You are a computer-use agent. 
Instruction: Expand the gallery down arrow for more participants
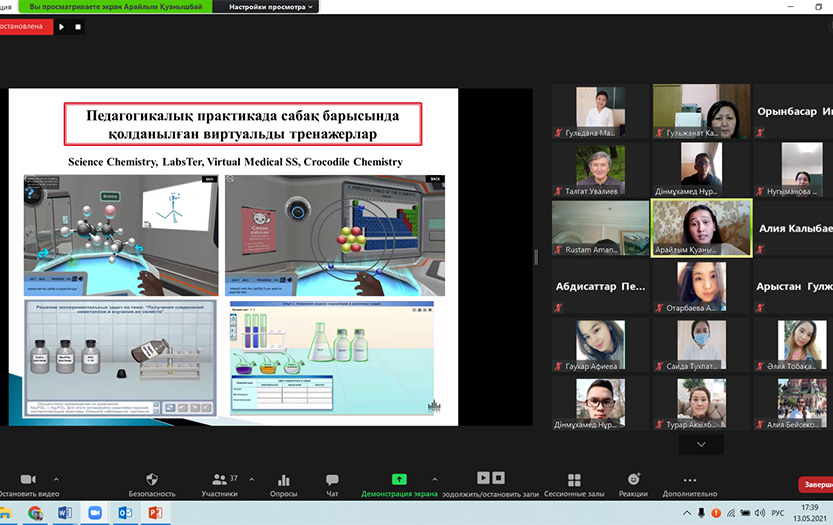pos(700,444)
